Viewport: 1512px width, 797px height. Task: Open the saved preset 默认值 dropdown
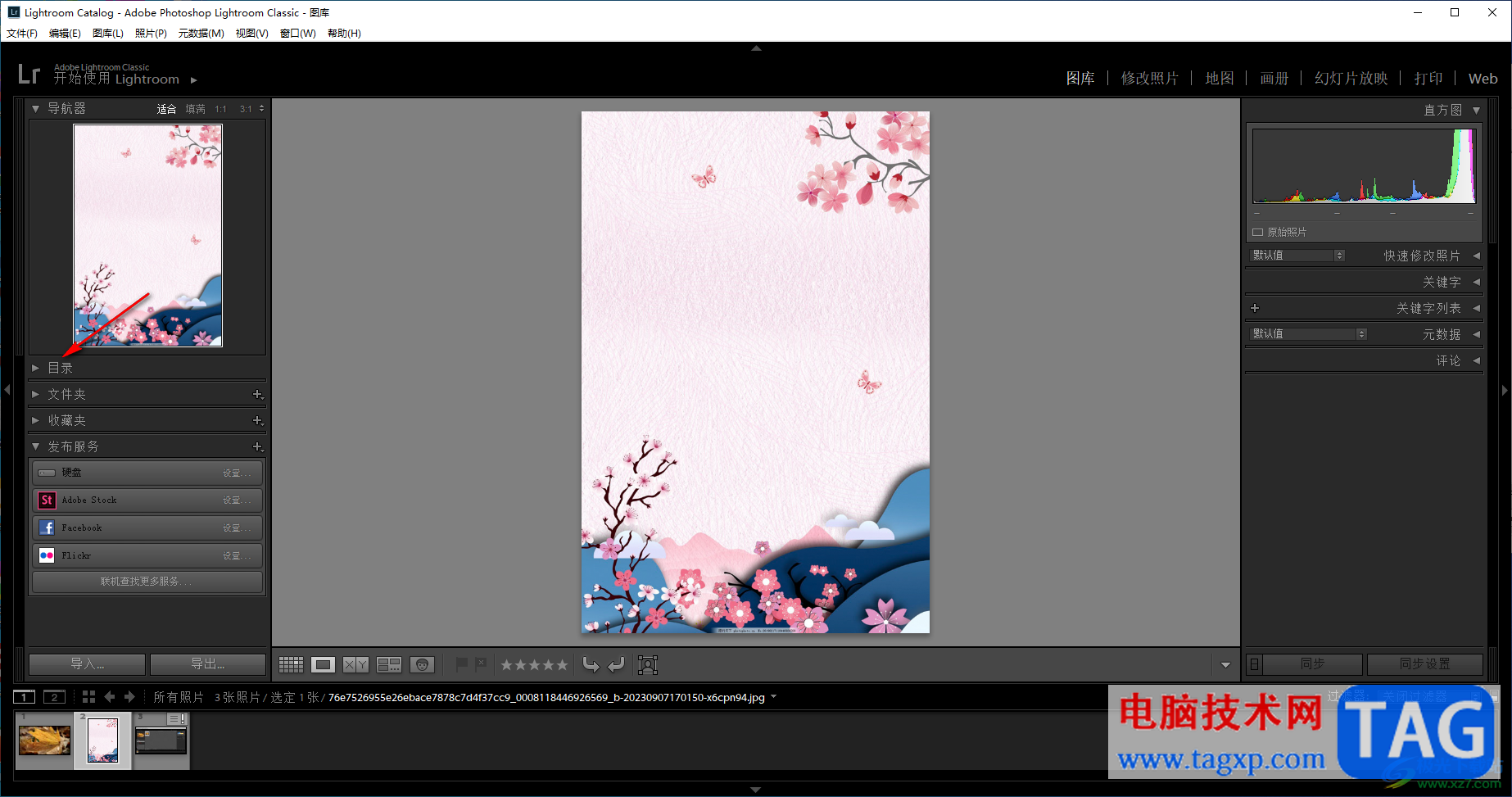click(x=1297, y=256)
